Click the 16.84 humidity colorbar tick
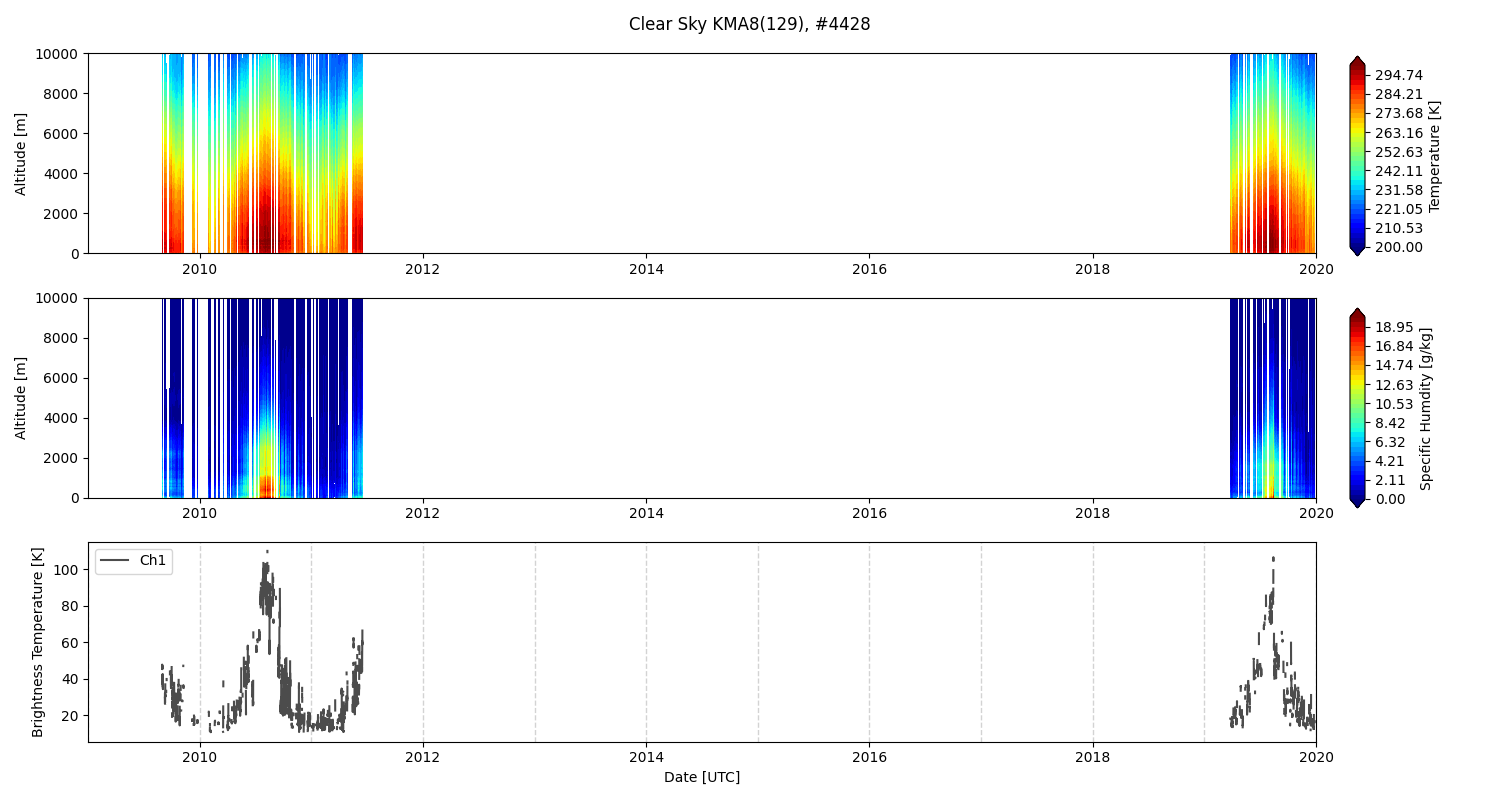 [x=1394, y=346]
